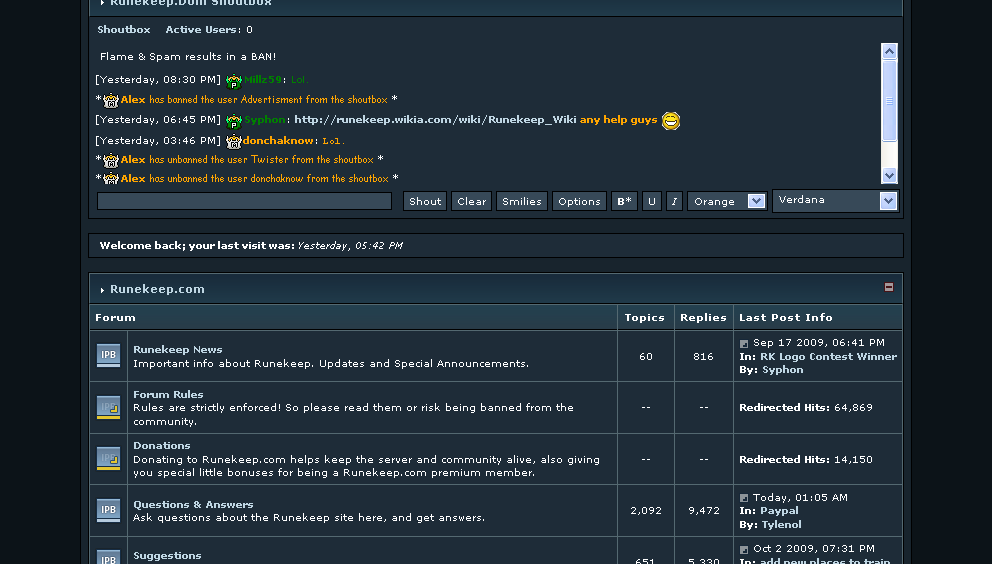The width and height of the screenshot is (992, 564).
Task: Click Alex in the Advertisment ban message
Action: pyautogui.click(x=133, y=99)
